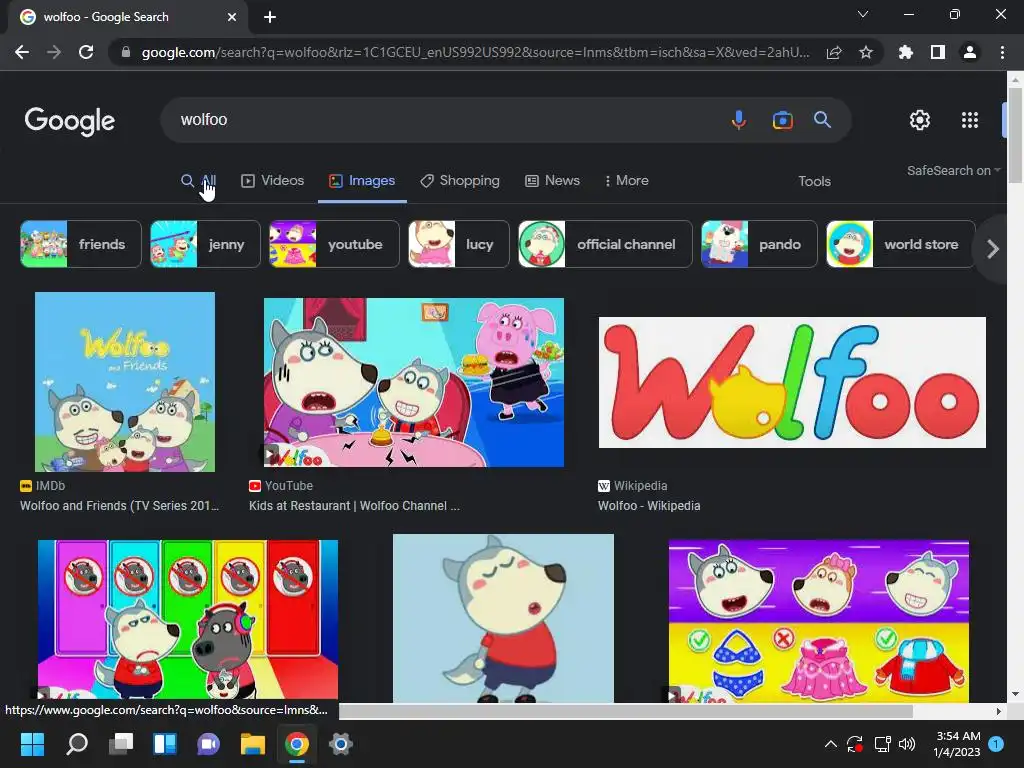Select the jenny suggestion chip
Image resolution: width=1024 pixels, height=768 pixels.
(x=205, y=244)
